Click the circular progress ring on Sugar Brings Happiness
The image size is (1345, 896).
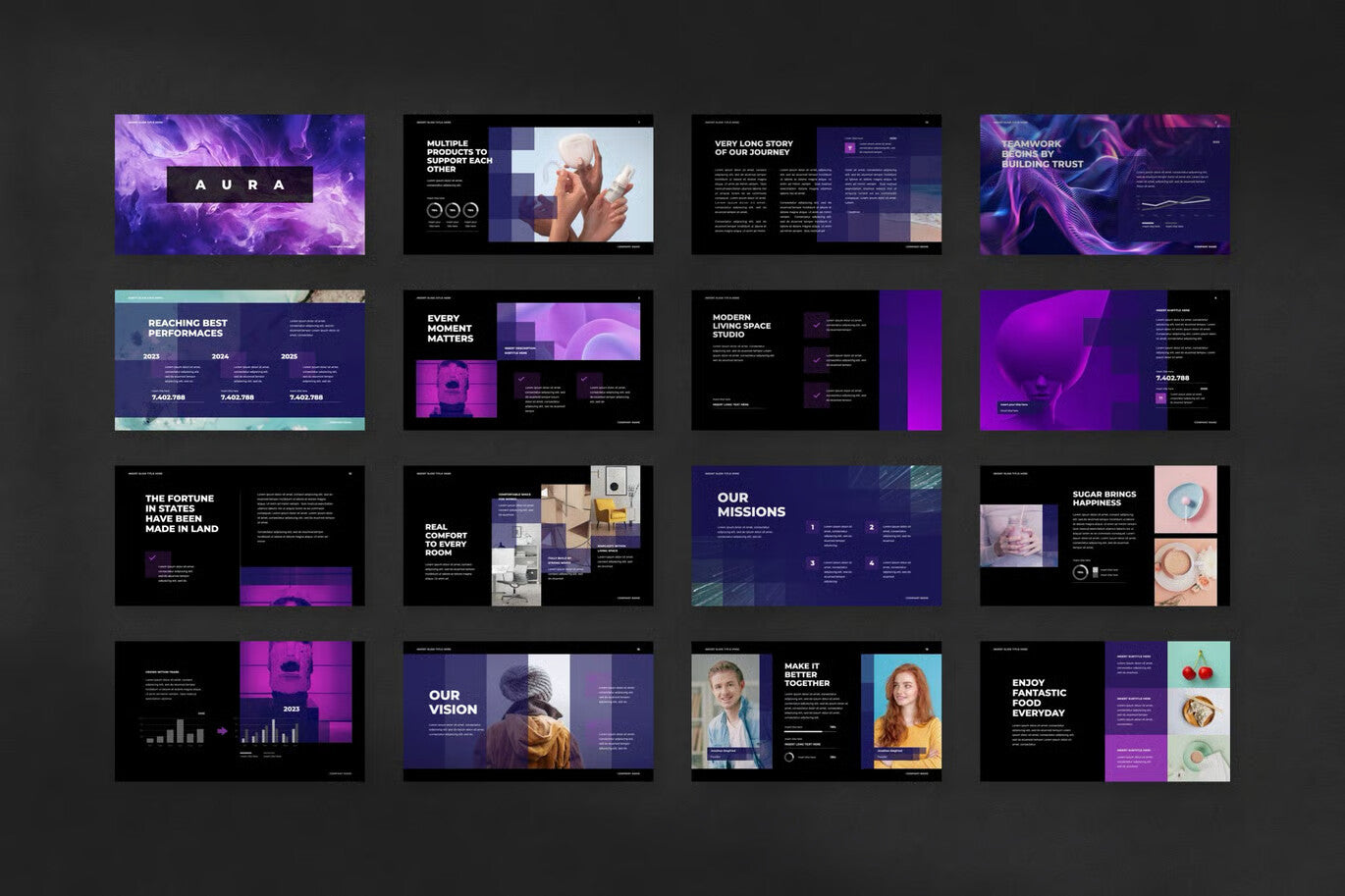point(1080,572)
